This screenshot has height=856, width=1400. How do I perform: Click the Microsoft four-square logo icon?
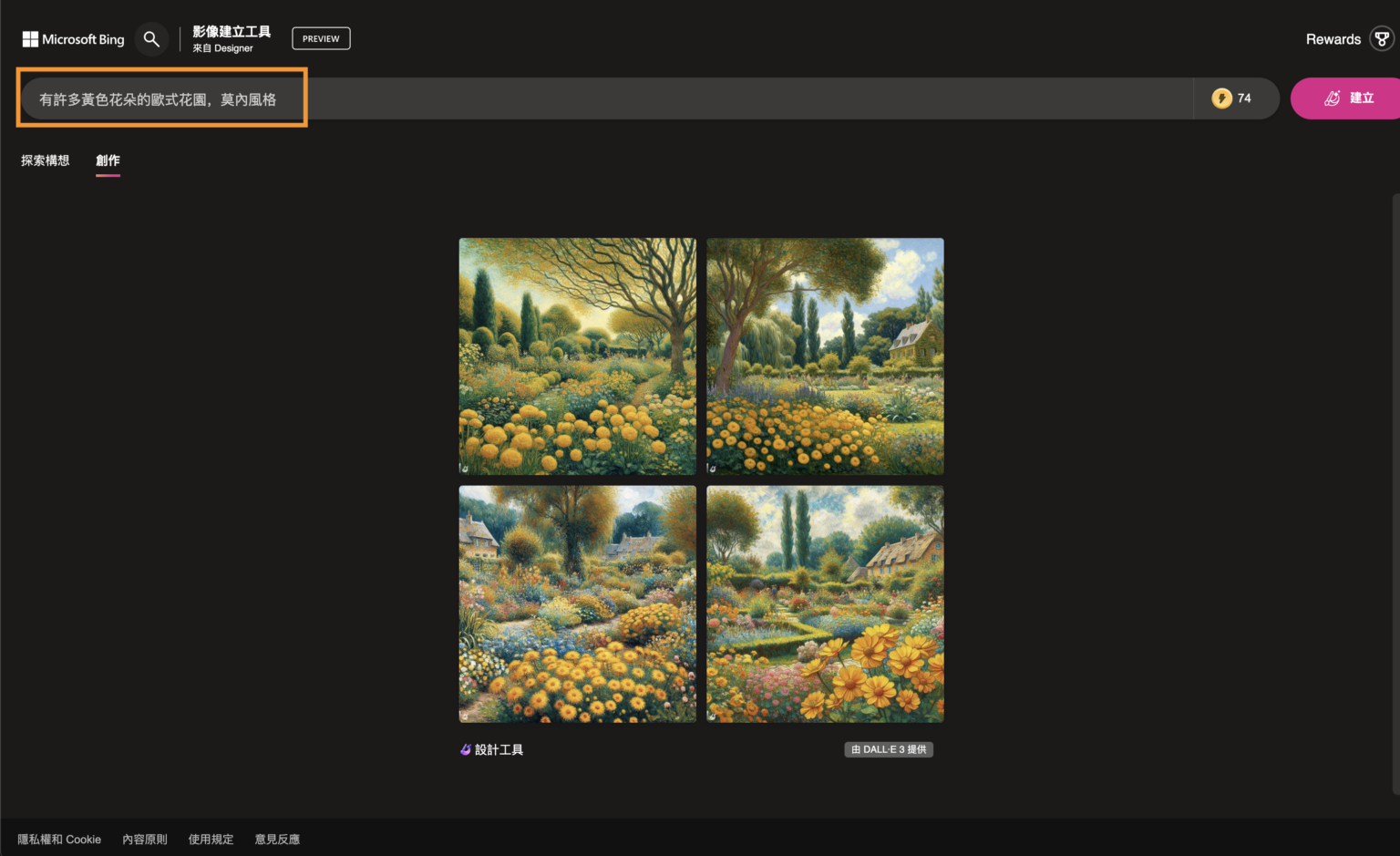(30, 38)
